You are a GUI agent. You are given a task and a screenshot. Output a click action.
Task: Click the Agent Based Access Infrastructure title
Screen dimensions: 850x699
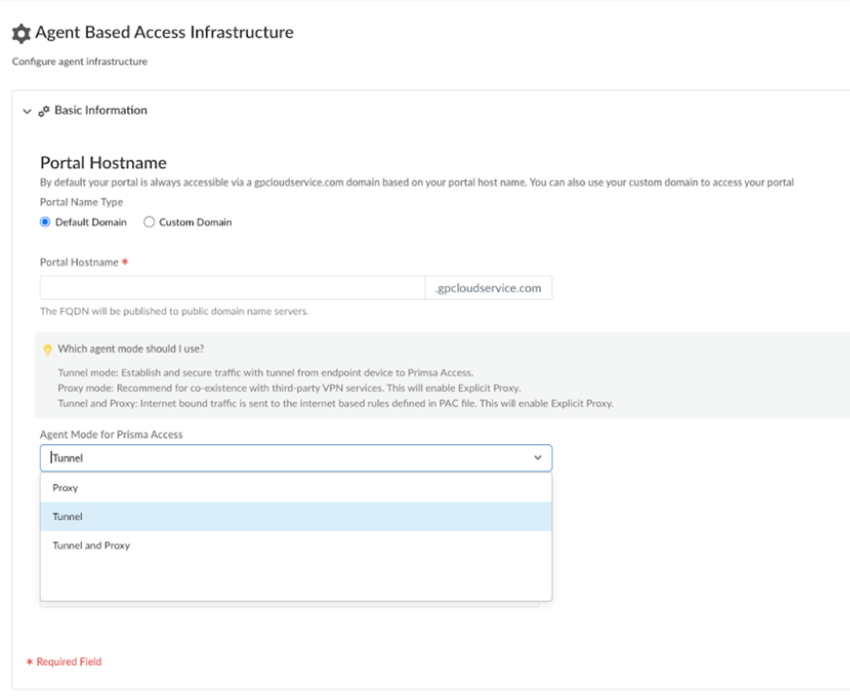tap(164, 33)
